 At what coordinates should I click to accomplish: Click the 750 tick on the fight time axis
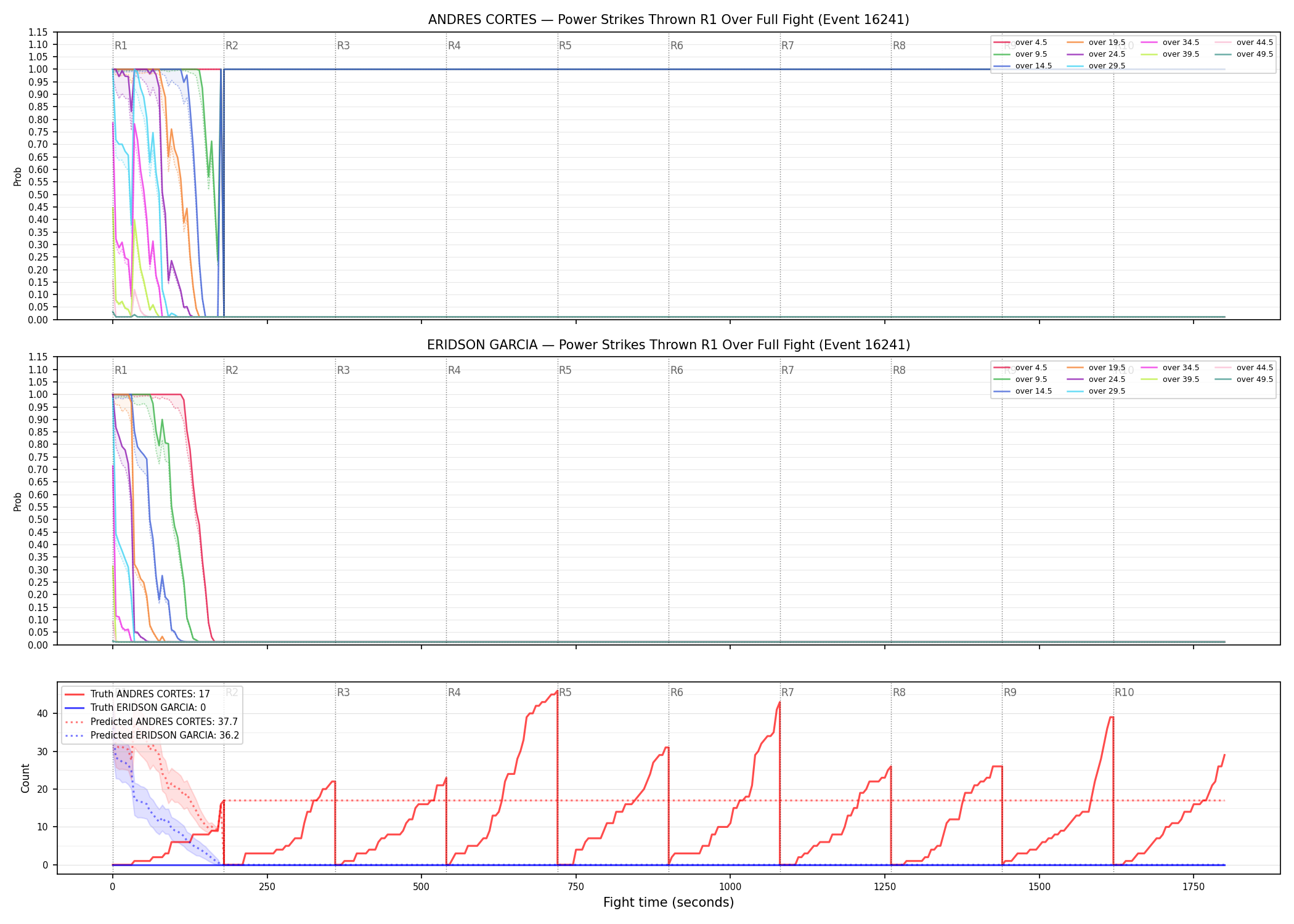tap(576, 887)
